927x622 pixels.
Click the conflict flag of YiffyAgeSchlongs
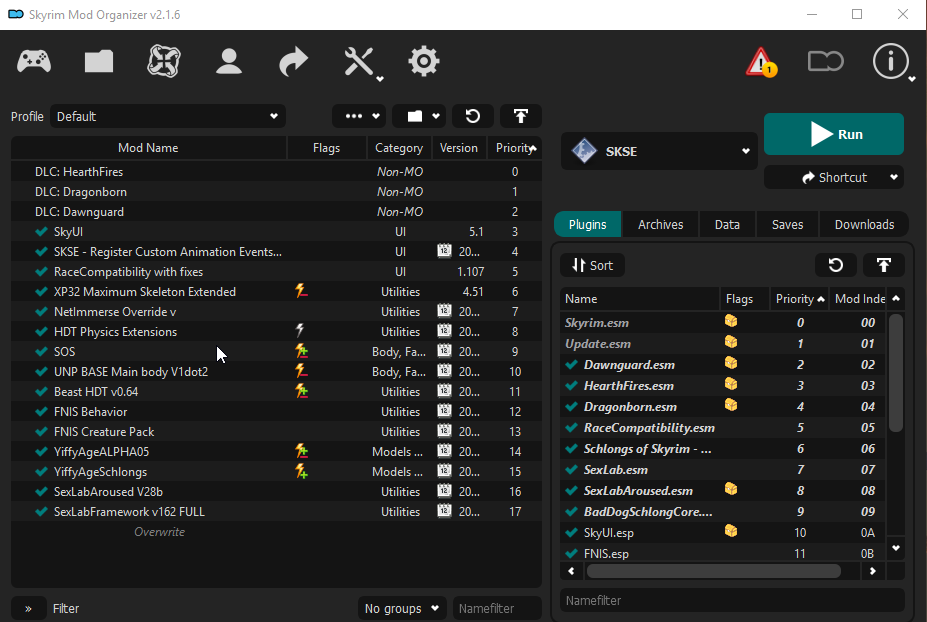coord(302,471)
